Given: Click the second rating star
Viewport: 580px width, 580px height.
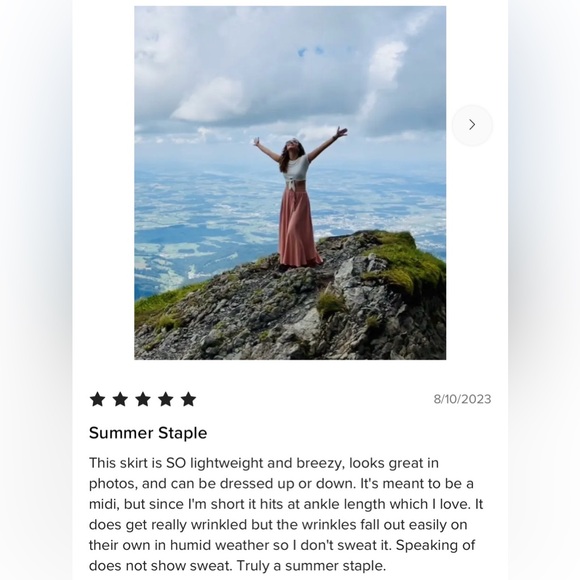Looking at the screenshot, I should click(120, 399).
